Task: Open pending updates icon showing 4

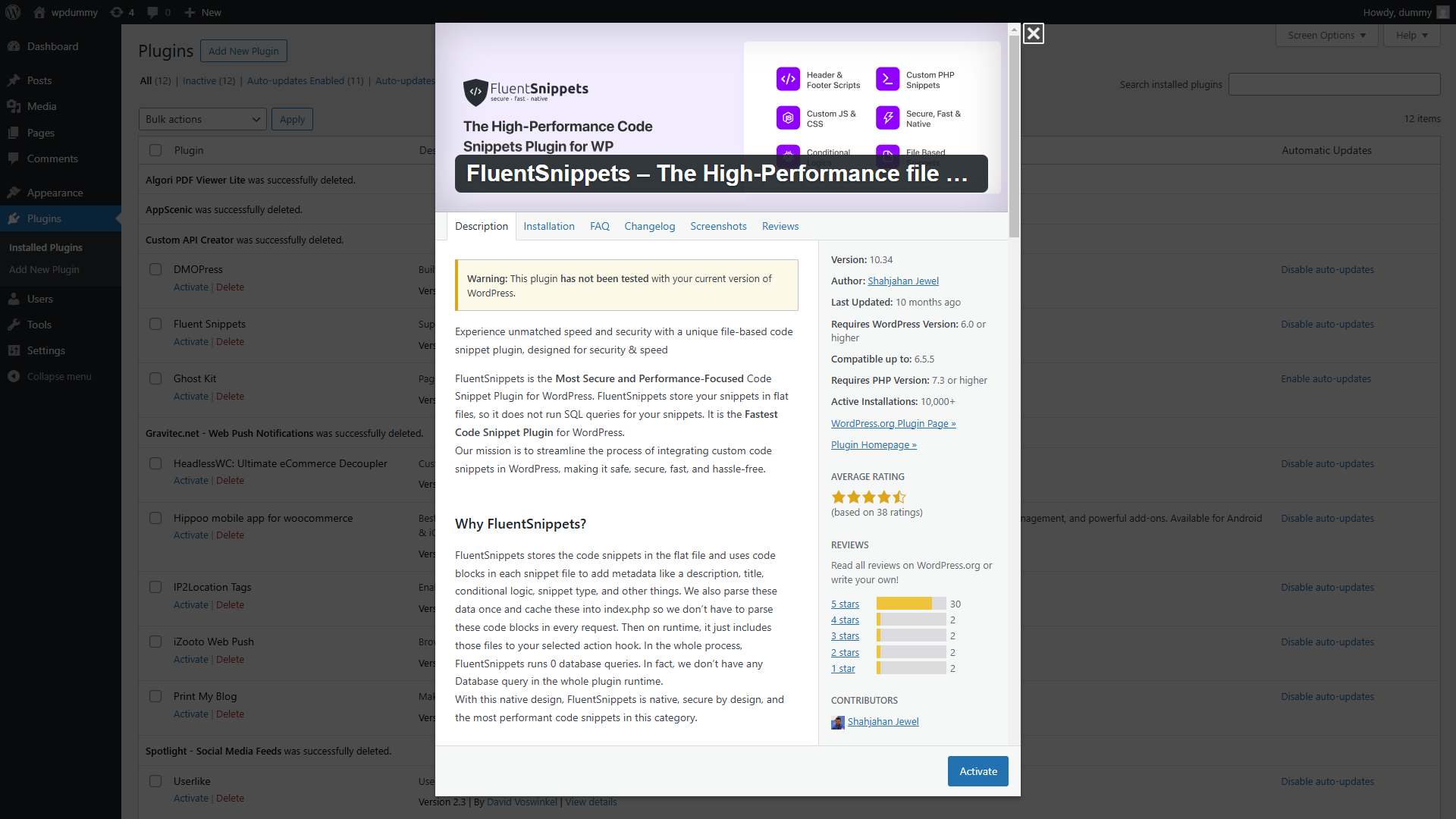Action: coord(116,12)
